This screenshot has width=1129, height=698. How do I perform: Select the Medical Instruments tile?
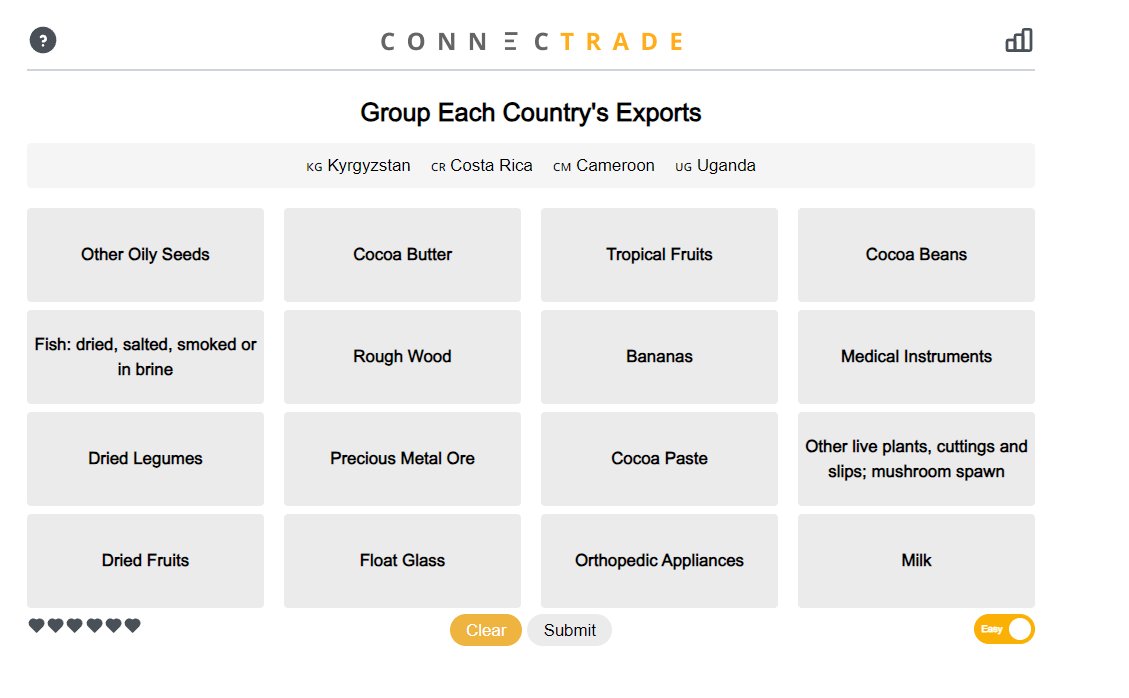click(x=916, y=356)
